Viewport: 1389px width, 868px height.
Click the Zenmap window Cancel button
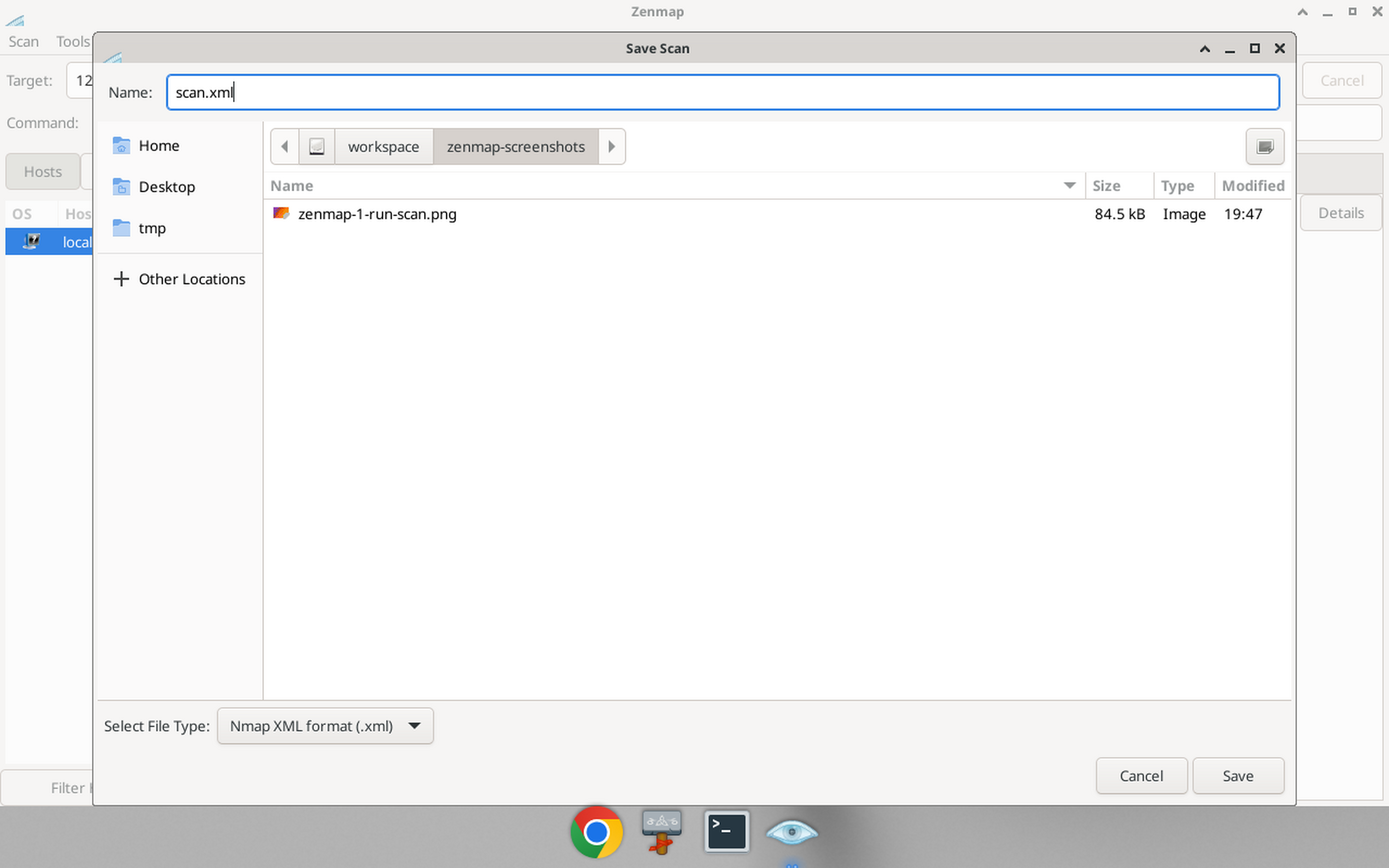[1341, 80]
